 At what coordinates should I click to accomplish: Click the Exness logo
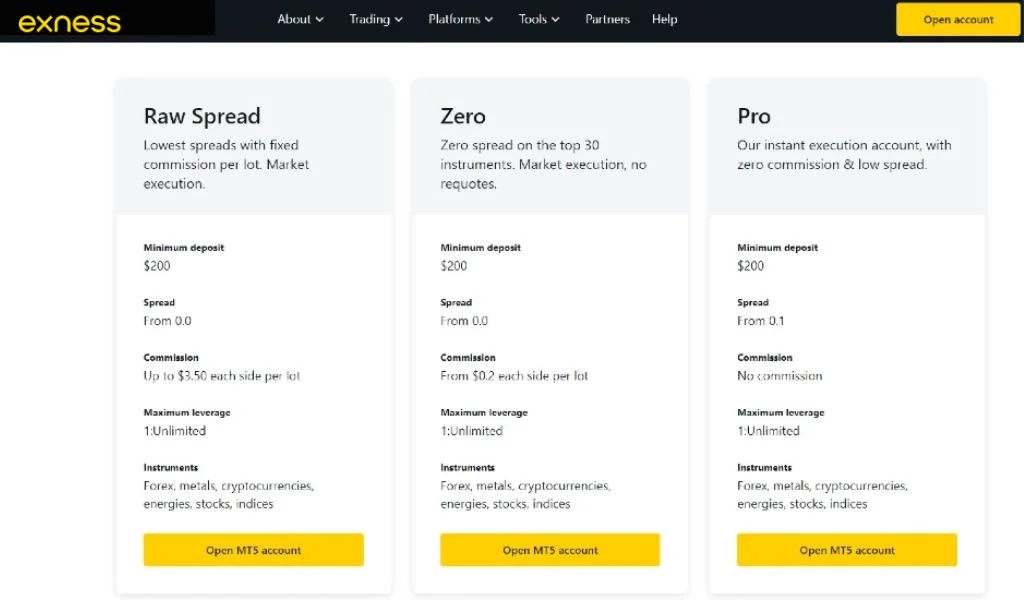[x=69, y=21]
